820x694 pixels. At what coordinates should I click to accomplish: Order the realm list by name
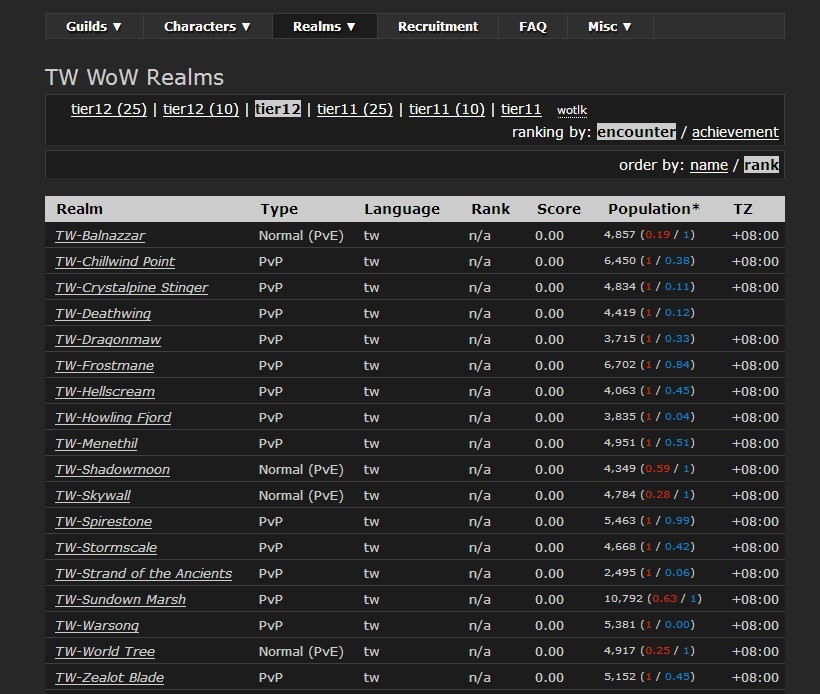tap(709, 165)
